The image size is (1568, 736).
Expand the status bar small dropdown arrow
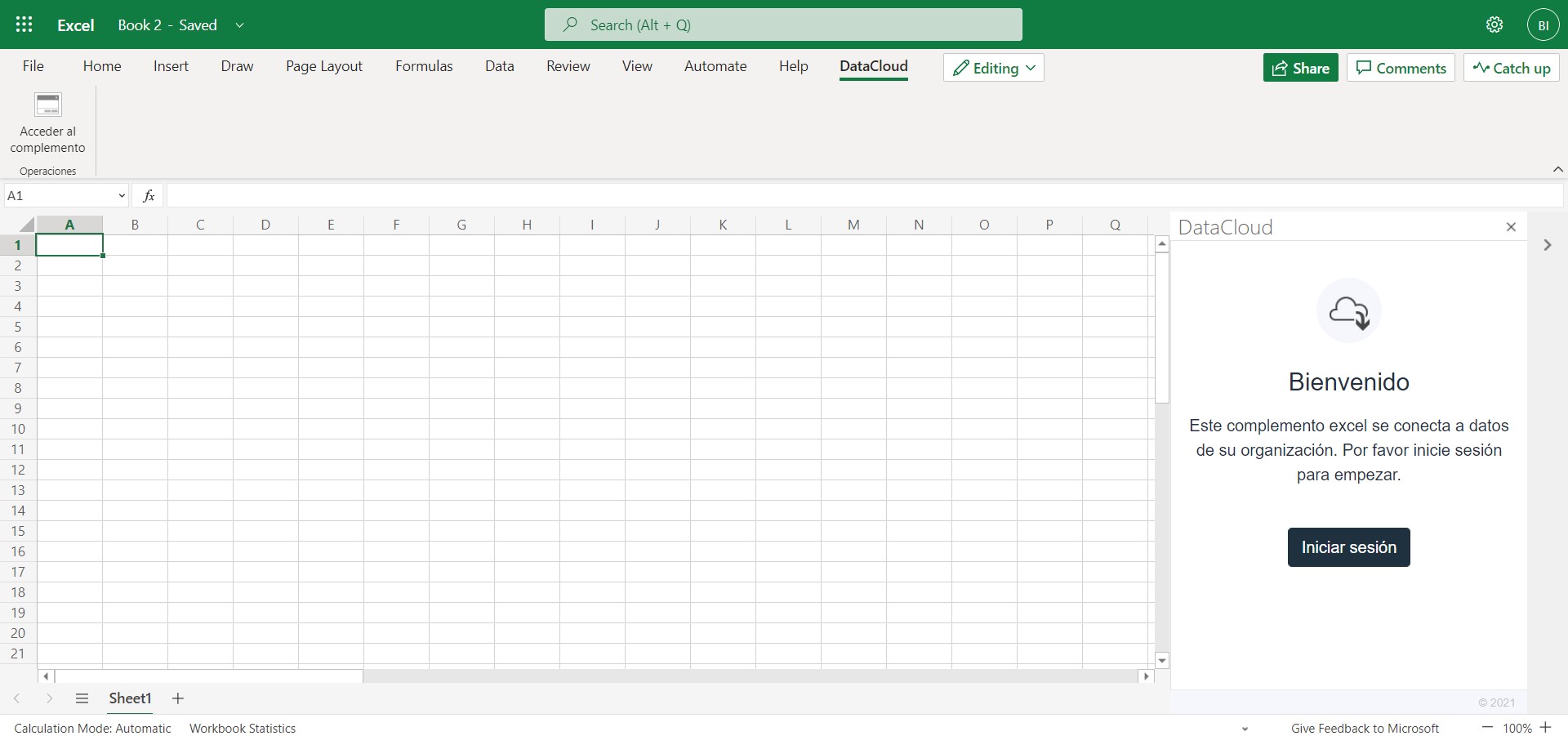(x=1245, y=729)
